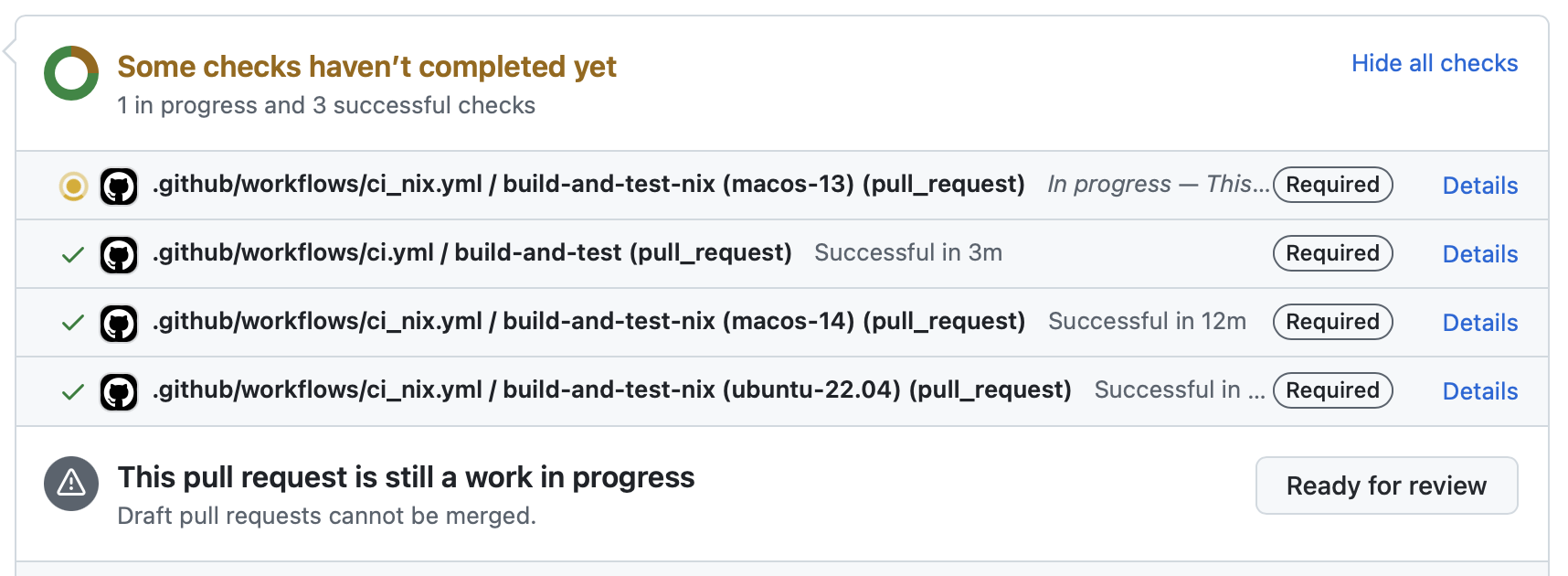Click the Required badge on ubuntu-22.04 check

pos(1332,390)
